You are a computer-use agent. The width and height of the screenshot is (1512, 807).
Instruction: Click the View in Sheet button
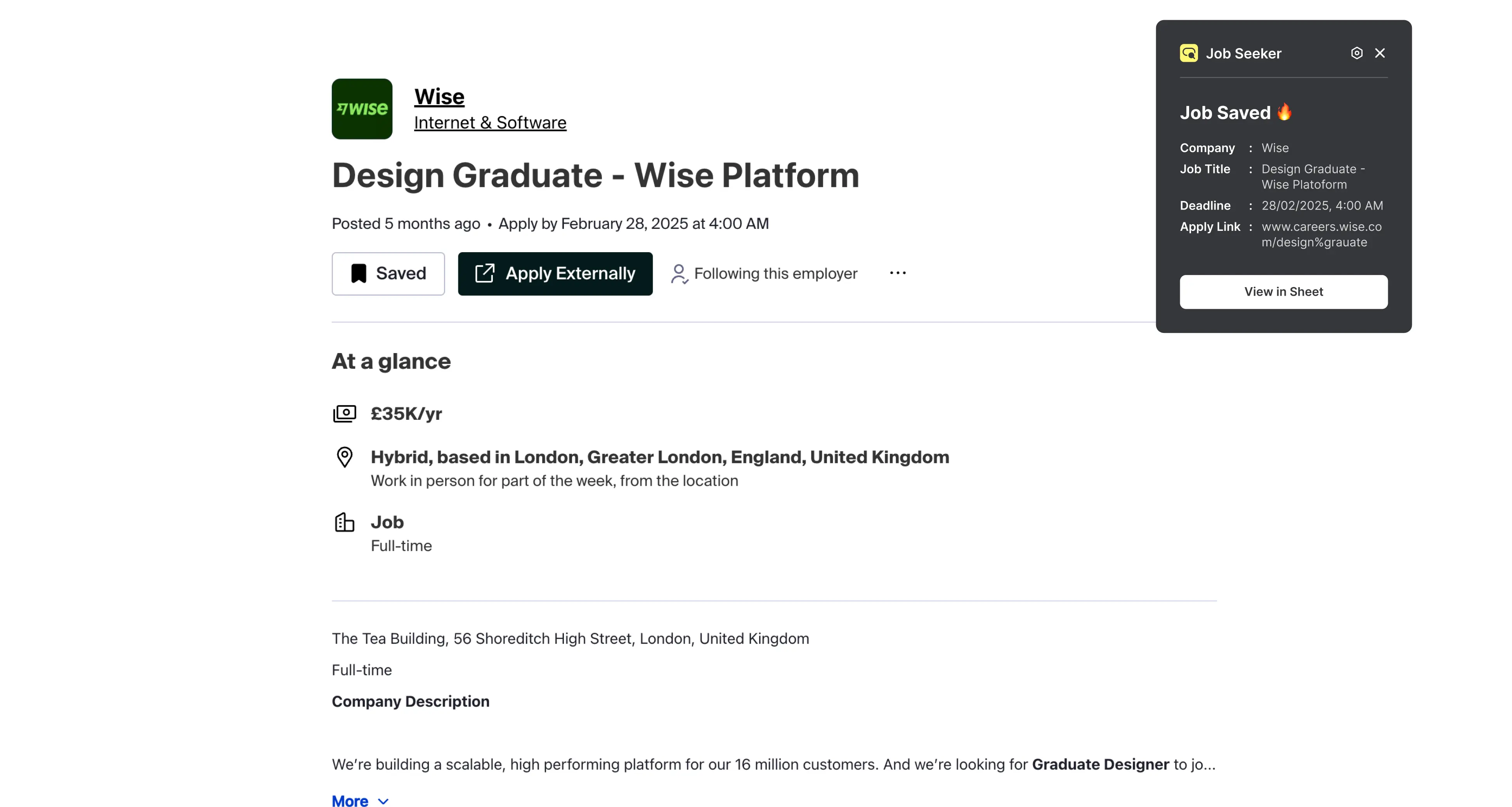click(x=1284, y=292)
